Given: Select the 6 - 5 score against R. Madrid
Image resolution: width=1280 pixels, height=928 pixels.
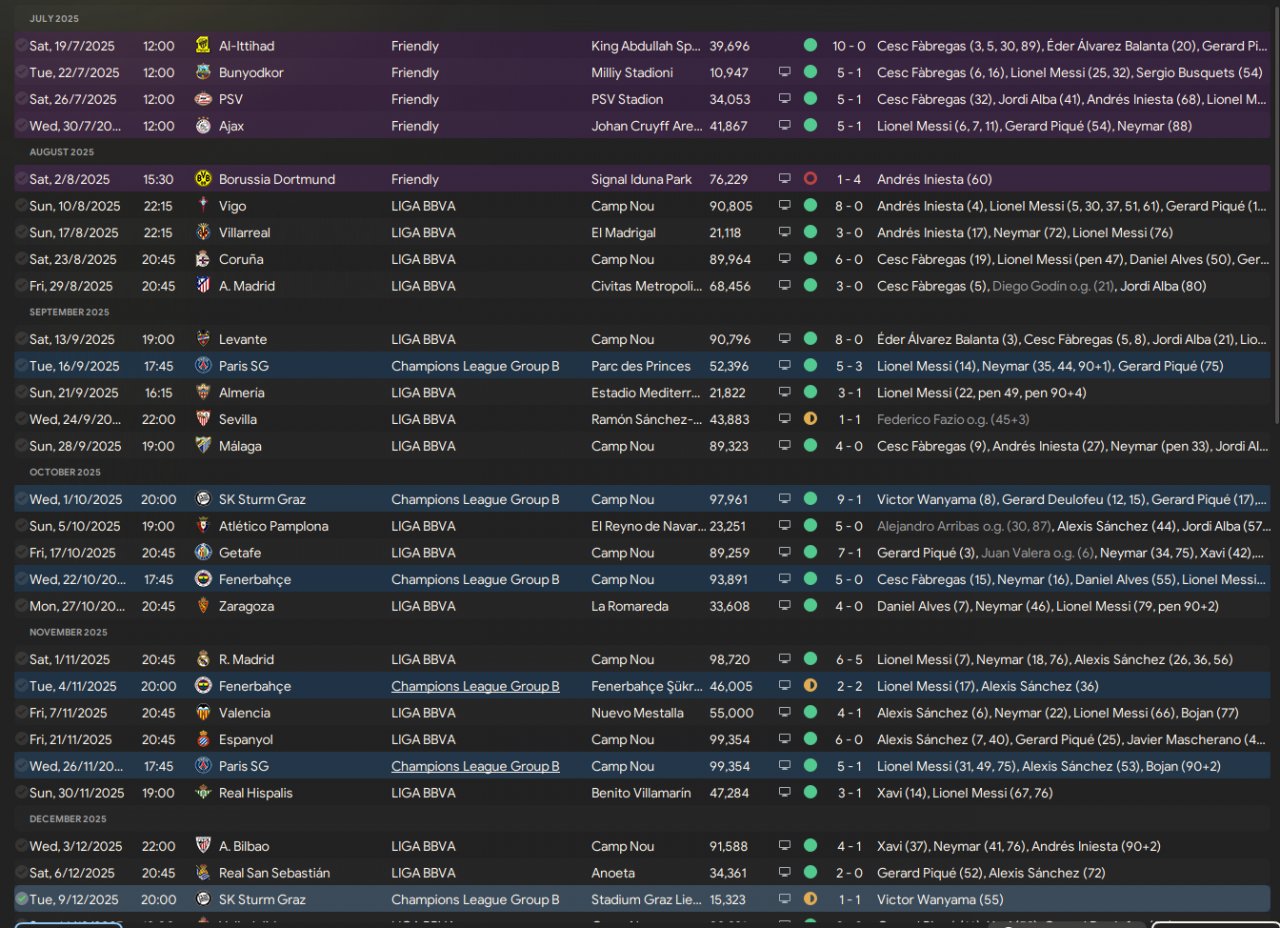Looking at the screenshot, I should click(849, 659).
